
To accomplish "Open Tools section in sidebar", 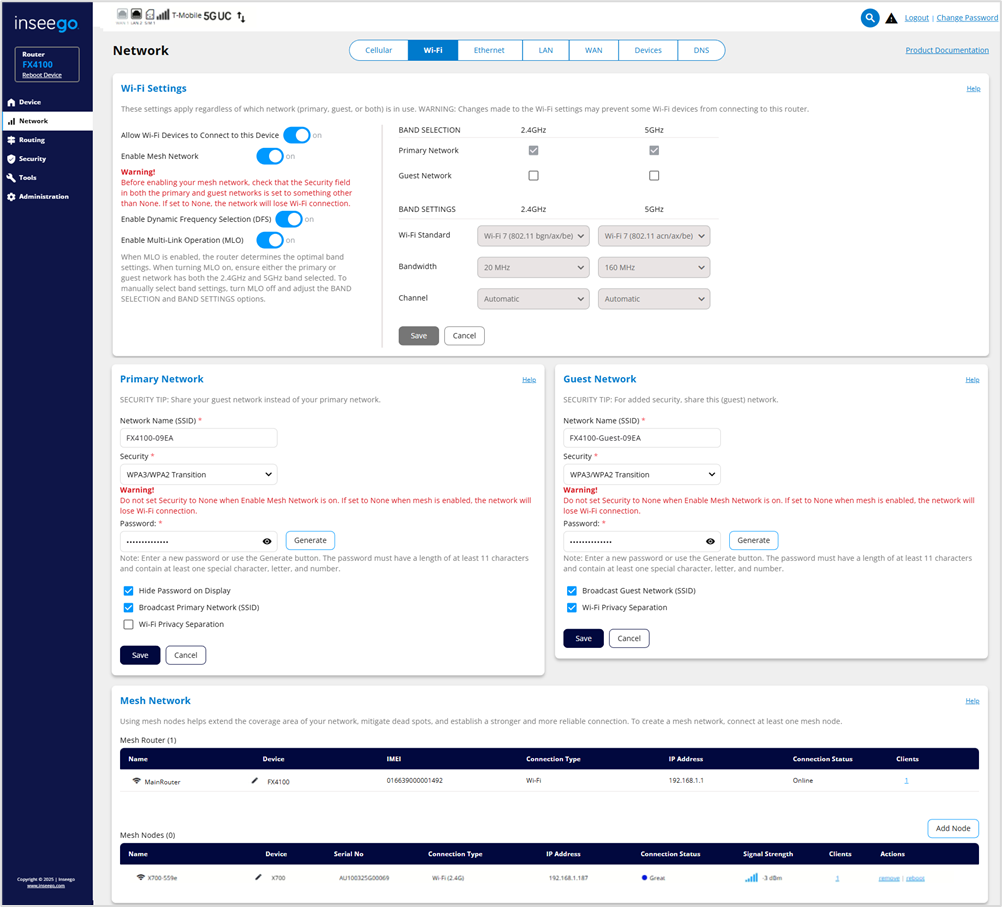I will (x=28, y=178).
